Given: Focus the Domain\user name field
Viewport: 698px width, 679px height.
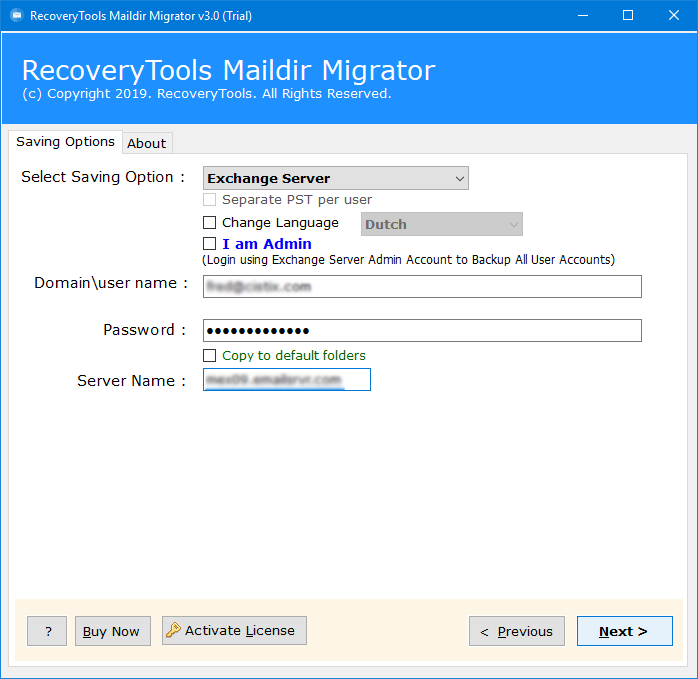Looking at the screenshot, I should 422,286.
